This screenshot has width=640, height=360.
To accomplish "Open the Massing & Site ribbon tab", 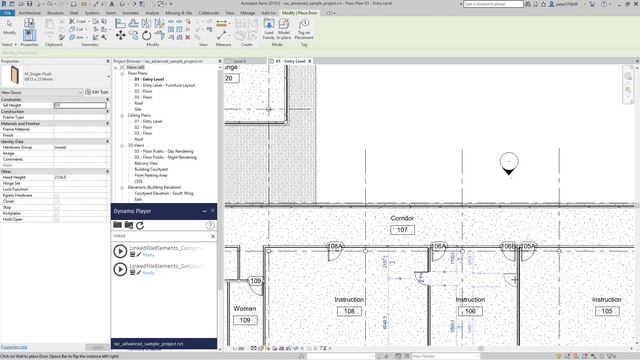I will pos(178,13).
